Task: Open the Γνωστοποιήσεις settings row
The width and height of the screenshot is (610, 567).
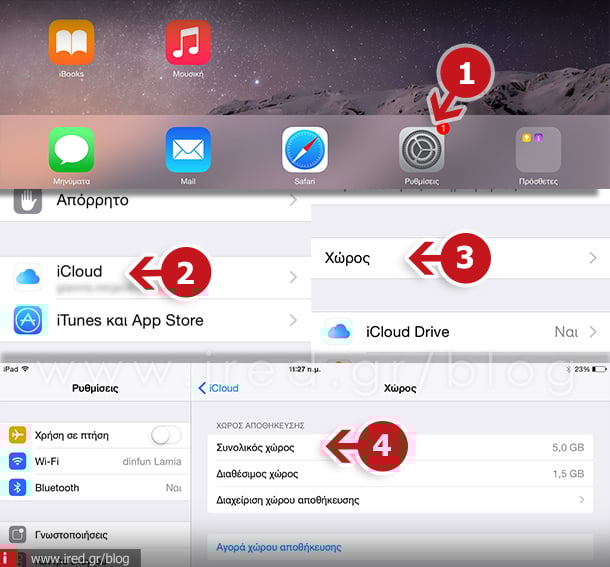Action: coord(95,534)
